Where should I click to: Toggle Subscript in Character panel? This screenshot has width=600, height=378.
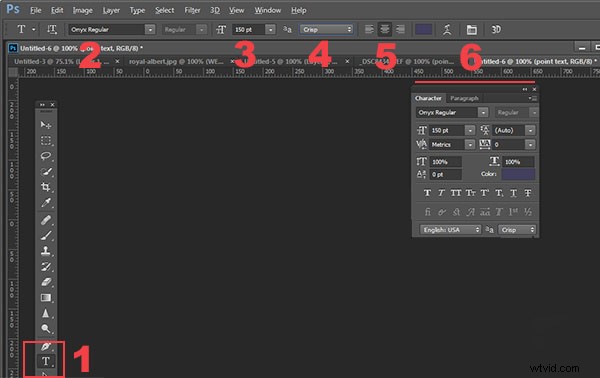pyautogui.click(x=499, y=193)
